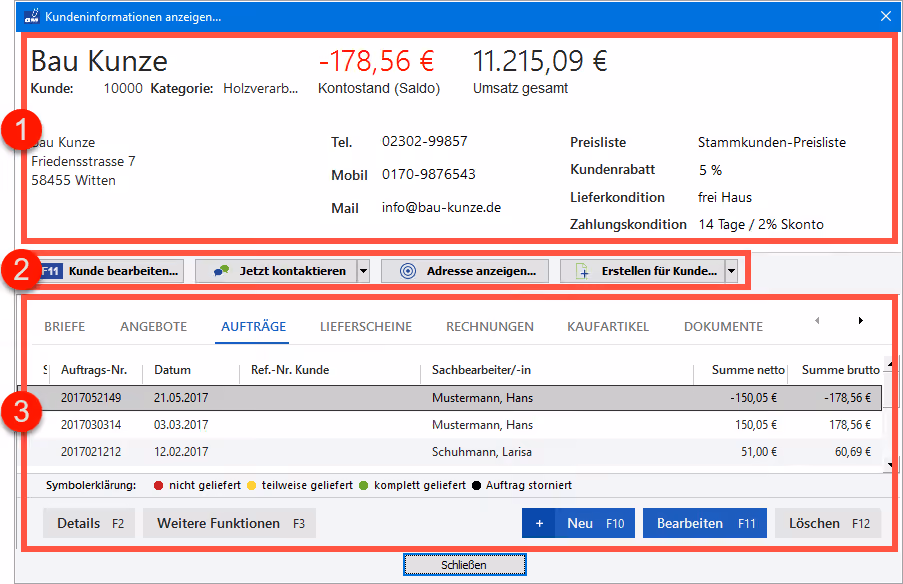
Task: Select the AUFTRÄGE tab
Action: tap(253, 327)
